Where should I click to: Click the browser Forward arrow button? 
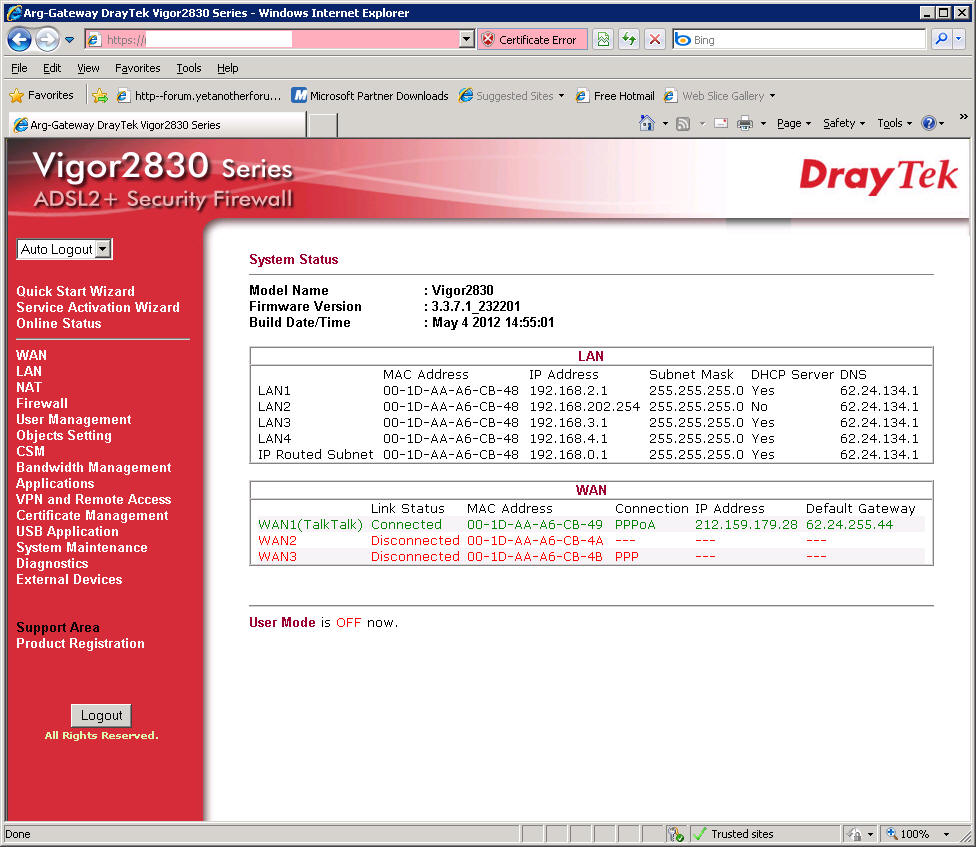point(47,40)
